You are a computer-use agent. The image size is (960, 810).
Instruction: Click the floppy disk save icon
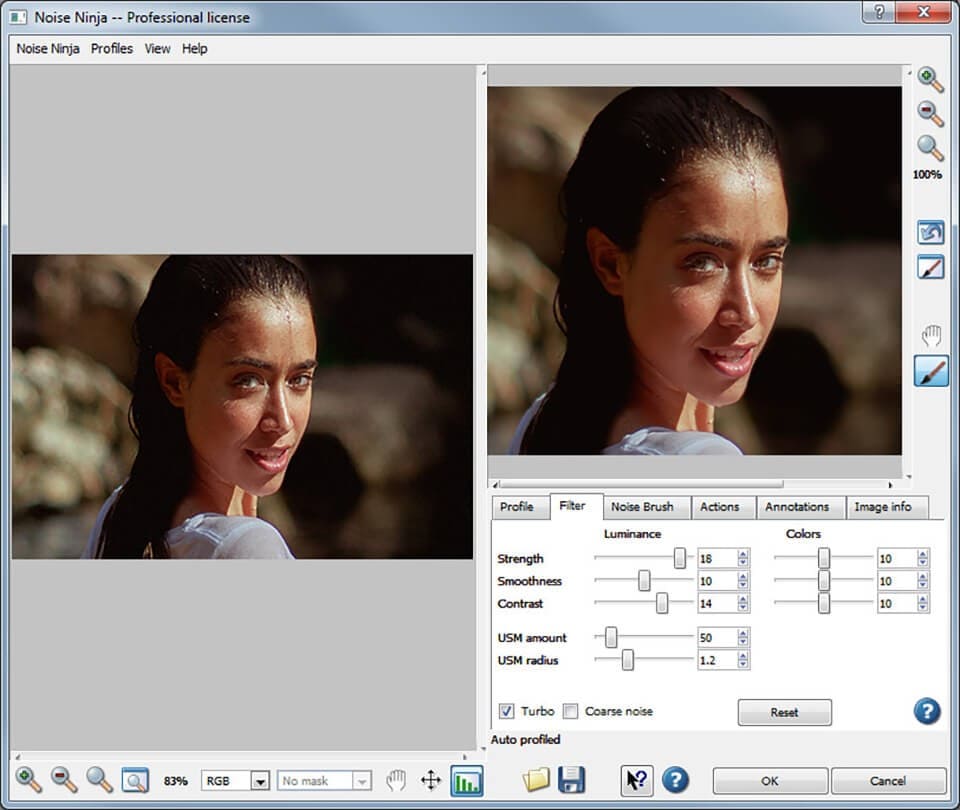click(x=571, y=780)
